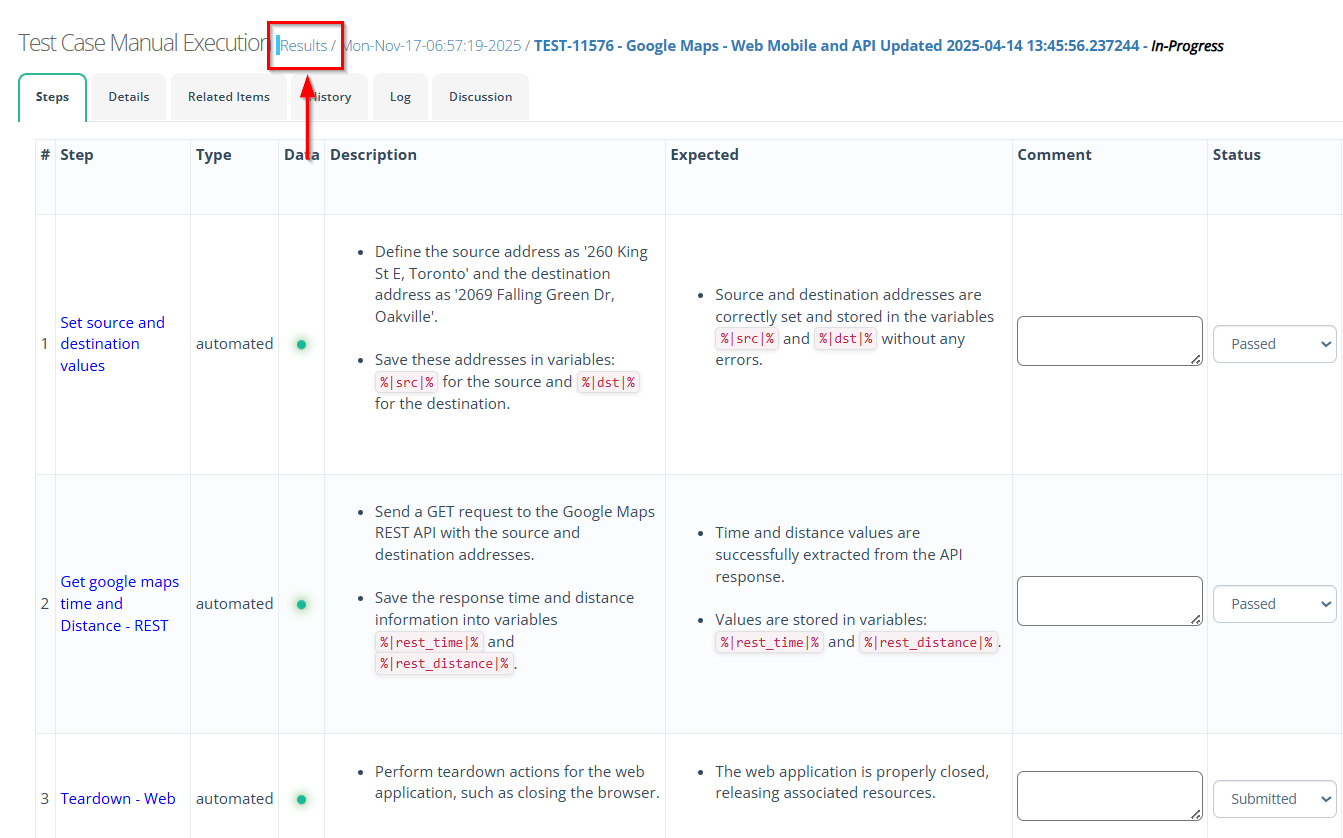Open 'Set source and destination values' step link
The width and height of the screenshot is (1343, 838).
pos(112,344)
